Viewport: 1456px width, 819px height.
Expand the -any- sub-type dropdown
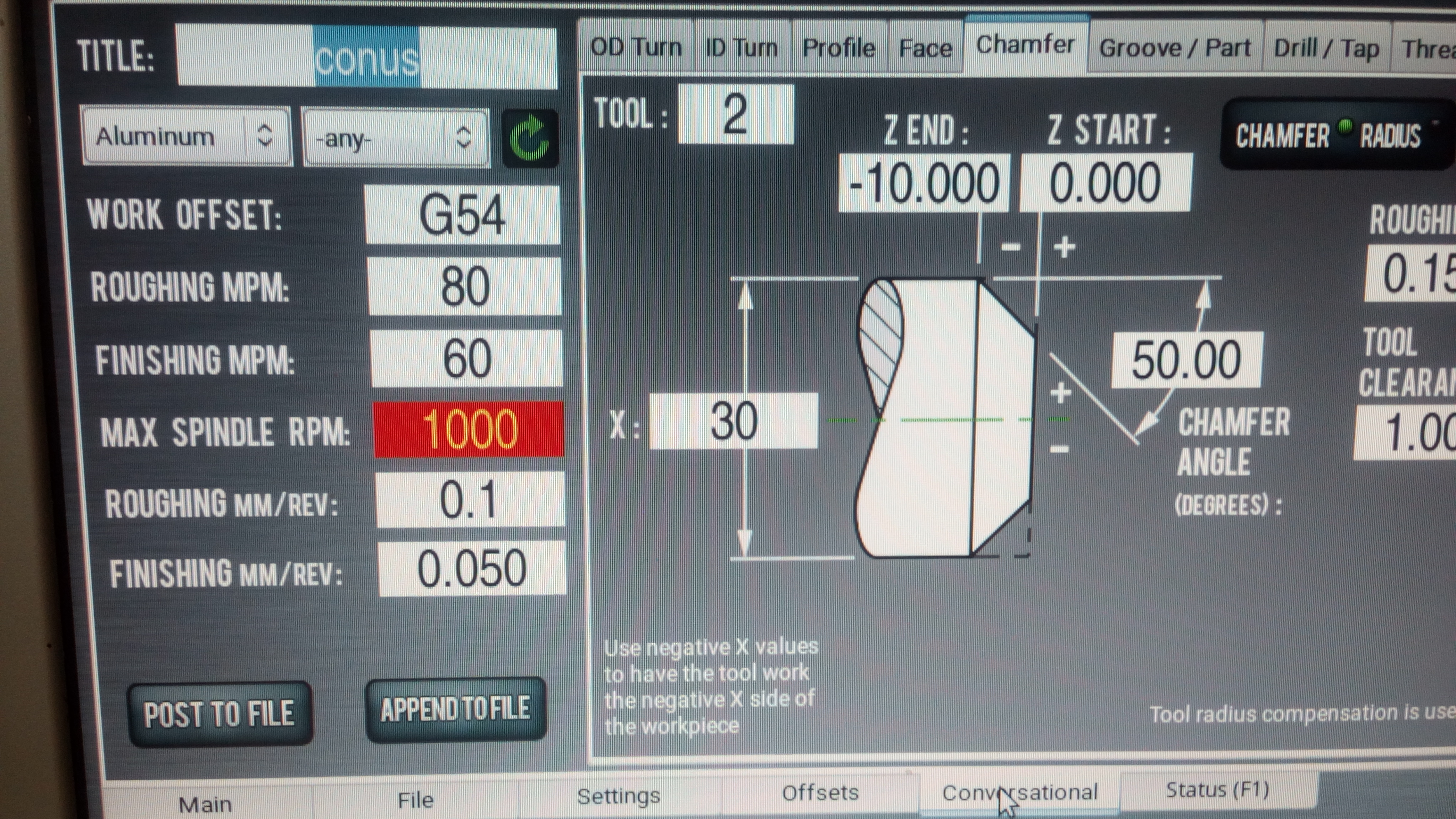click(395, 138)
